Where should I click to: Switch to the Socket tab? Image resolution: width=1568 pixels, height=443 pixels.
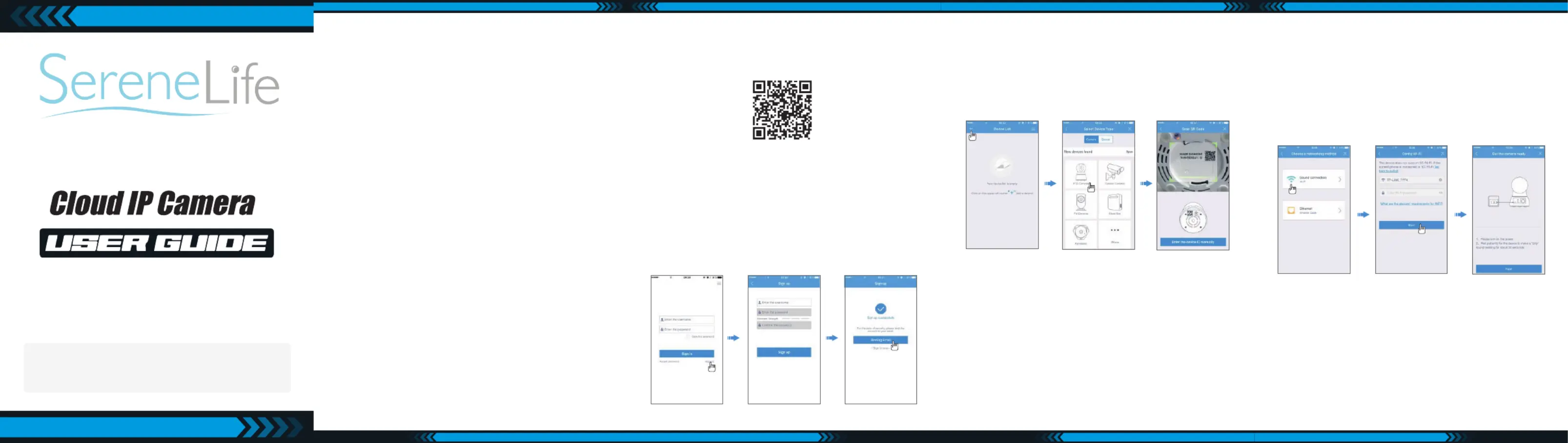coord(1105,140)
